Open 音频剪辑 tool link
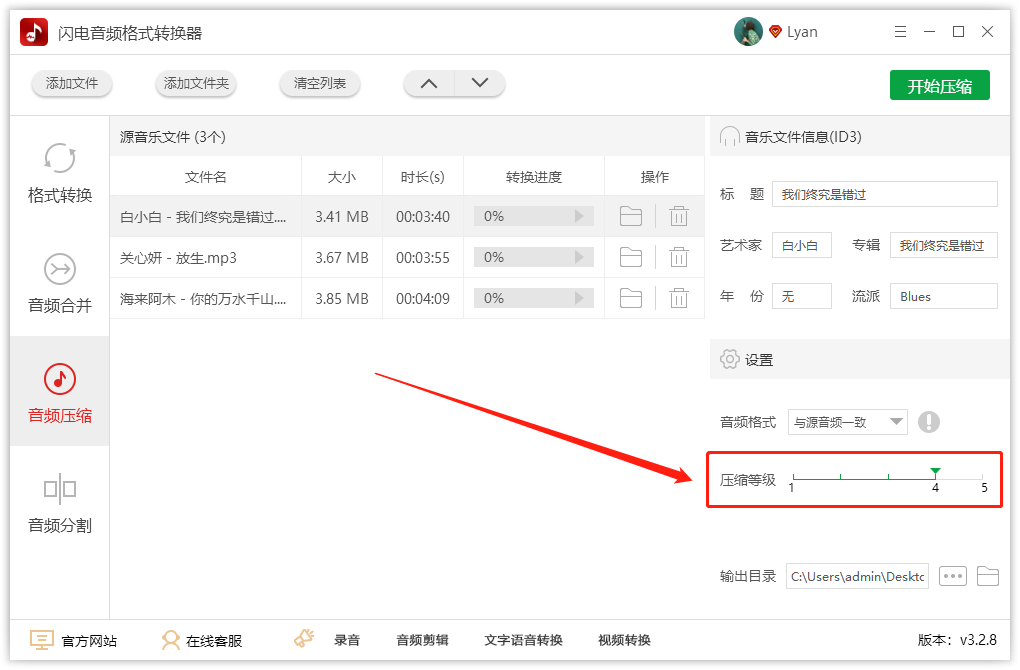 [422, 640]
